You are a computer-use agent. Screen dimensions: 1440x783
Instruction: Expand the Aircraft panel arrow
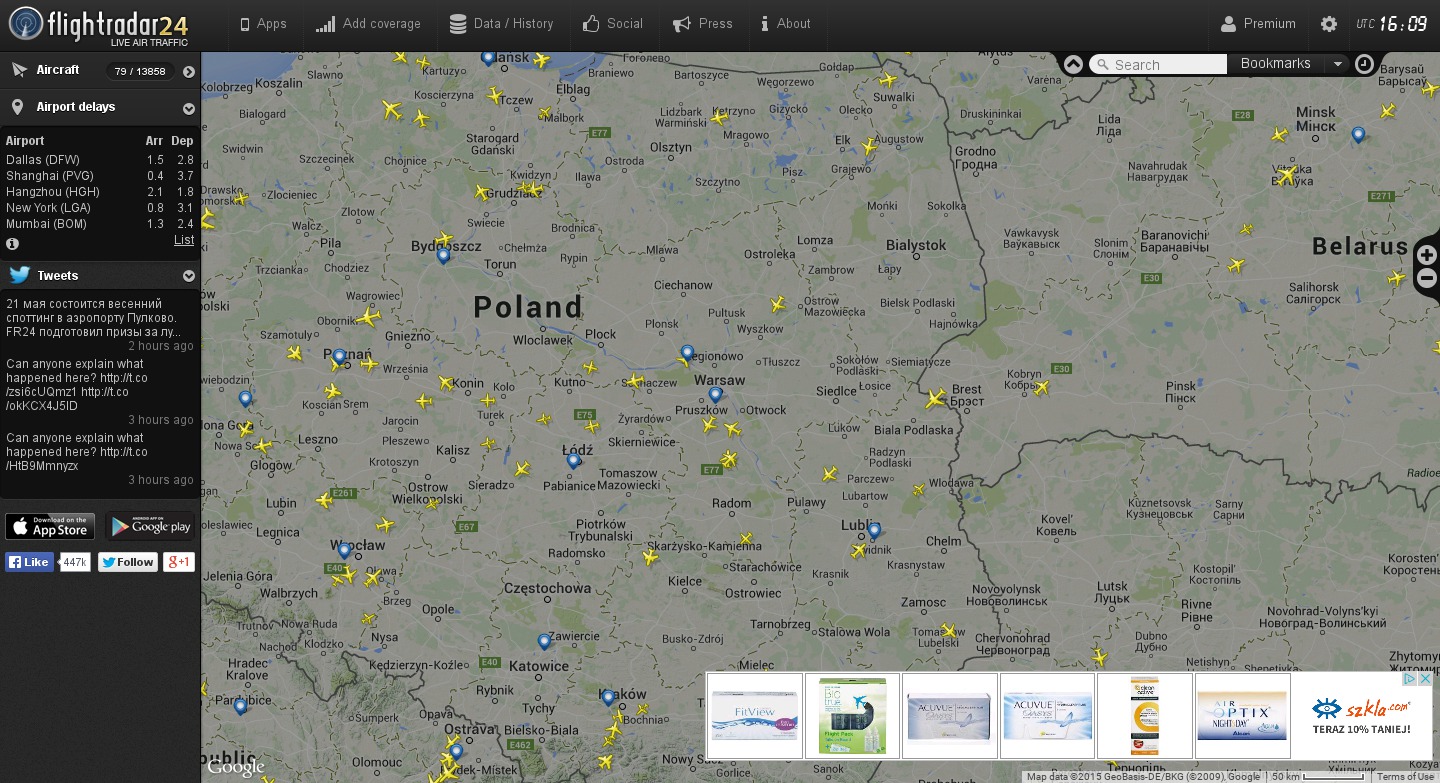pos(188,71)
